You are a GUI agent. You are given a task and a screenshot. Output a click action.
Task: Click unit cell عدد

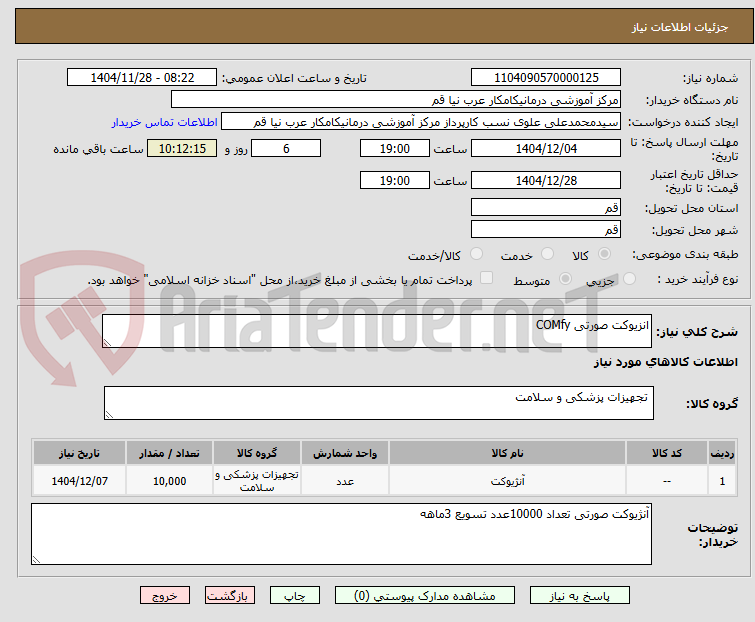345,480
